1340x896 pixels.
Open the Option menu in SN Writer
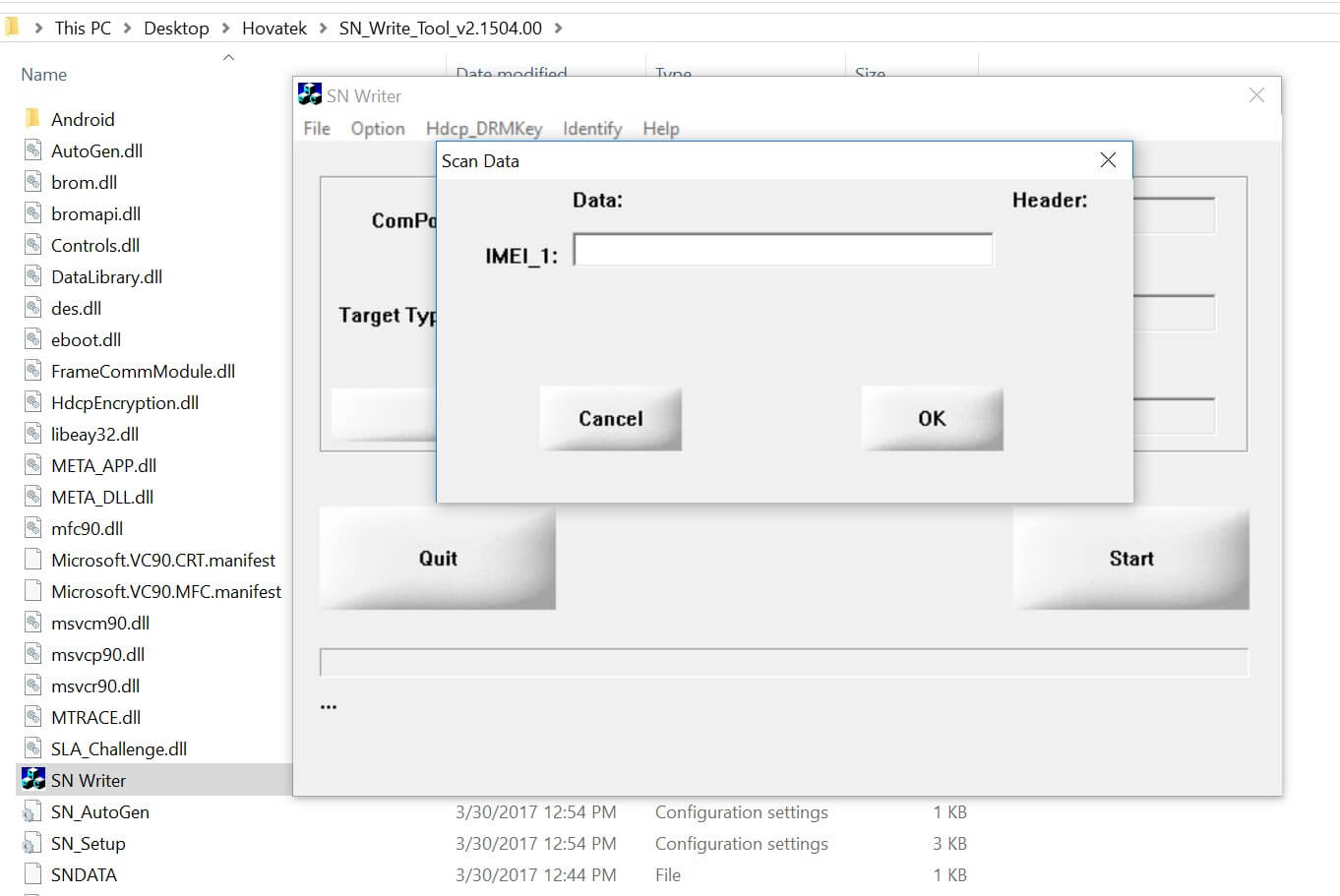click(x=377, y=128)
